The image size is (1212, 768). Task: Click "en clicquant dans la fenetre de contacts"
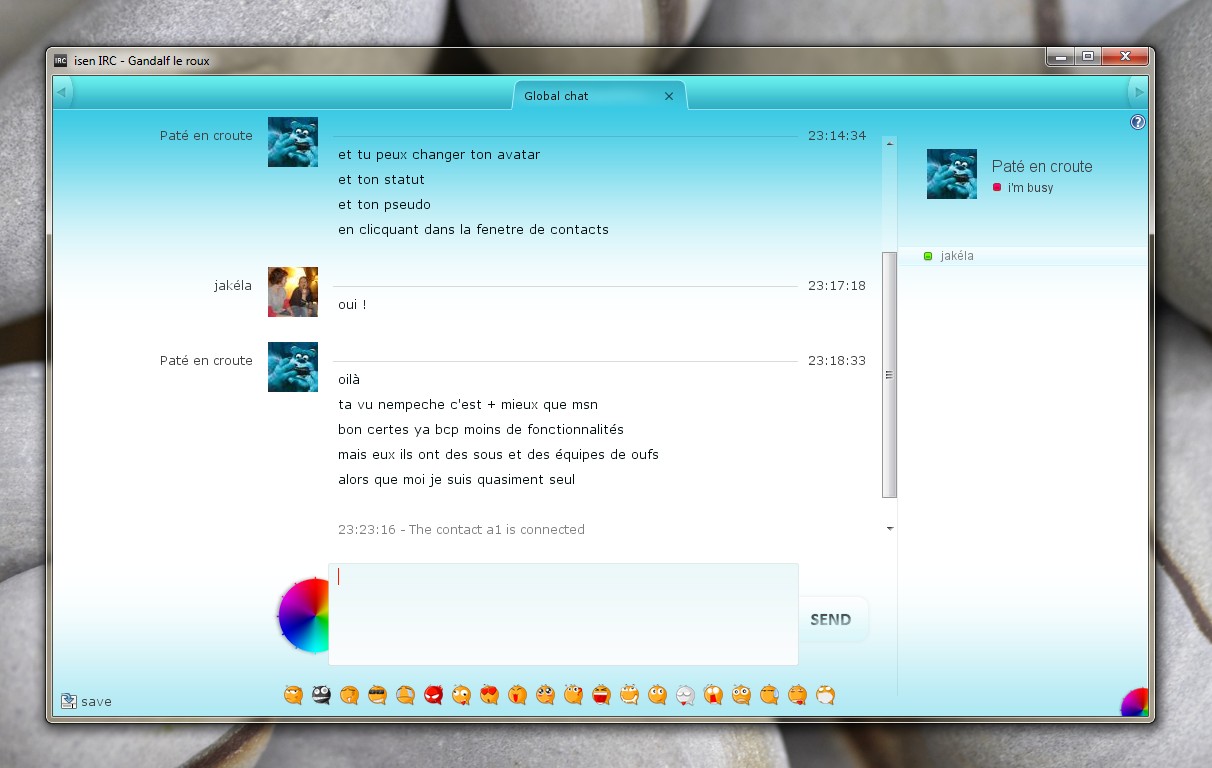[473, 229]
